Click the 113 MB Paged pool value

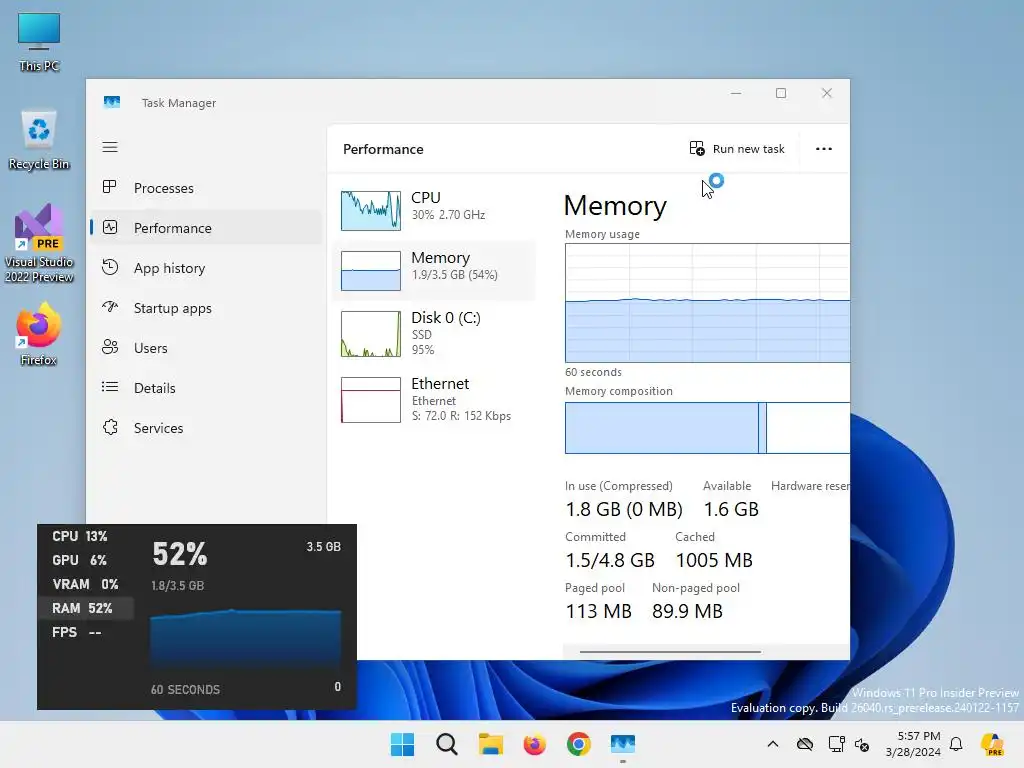pos(598,611)
